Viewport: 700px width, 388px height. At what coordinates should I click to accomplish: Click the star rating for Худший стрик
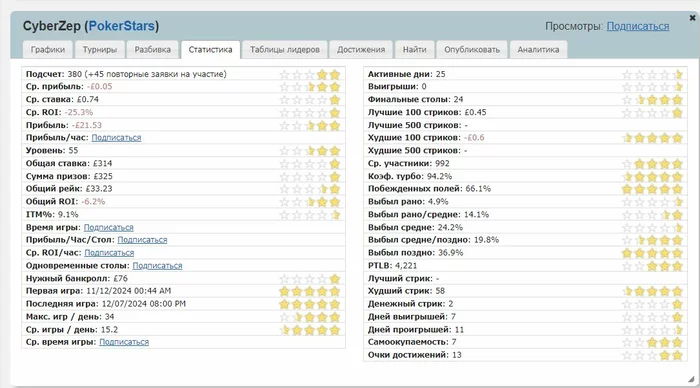(652, 292)
